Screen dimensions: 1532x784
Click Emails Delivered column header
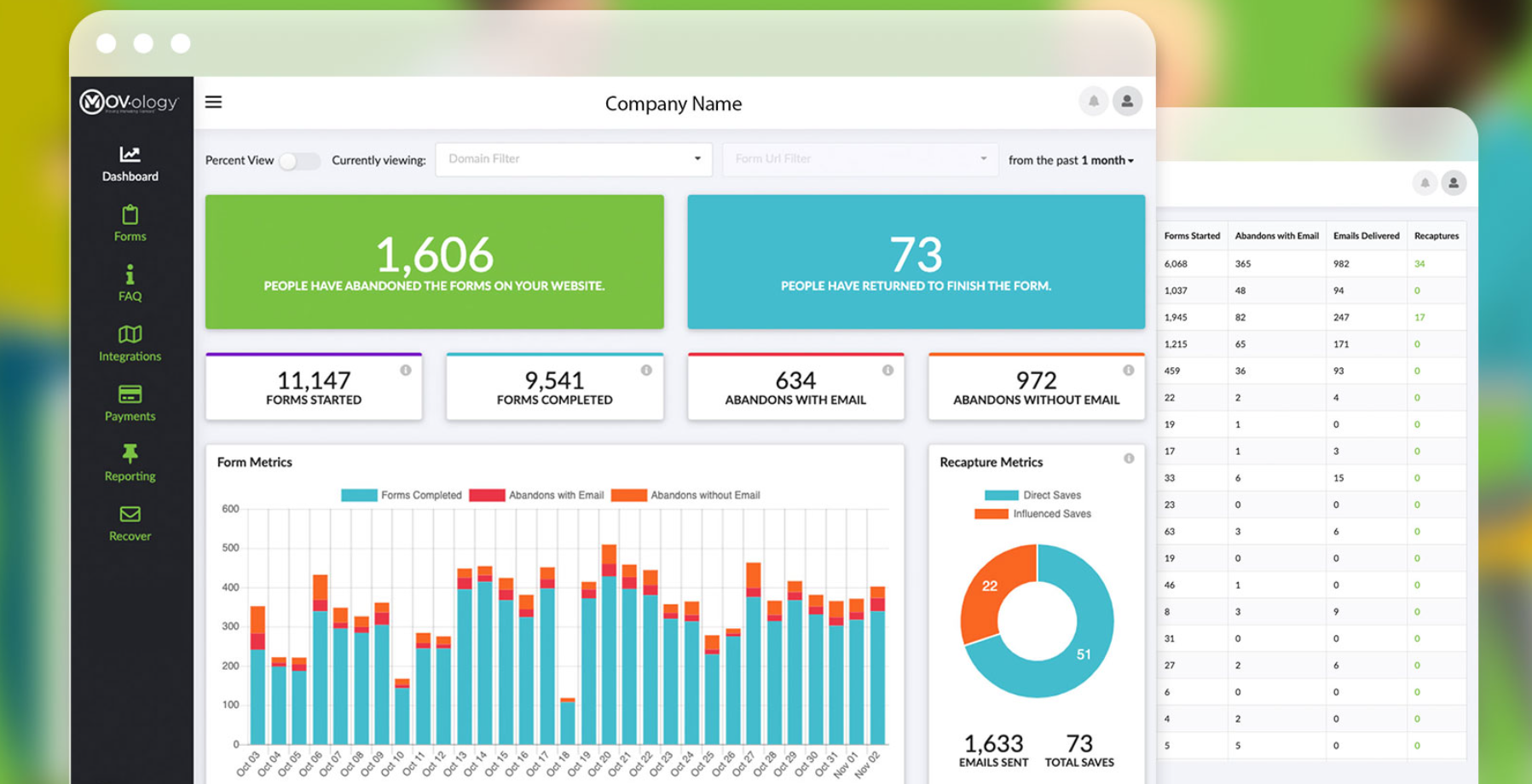tap(1366, 236)
